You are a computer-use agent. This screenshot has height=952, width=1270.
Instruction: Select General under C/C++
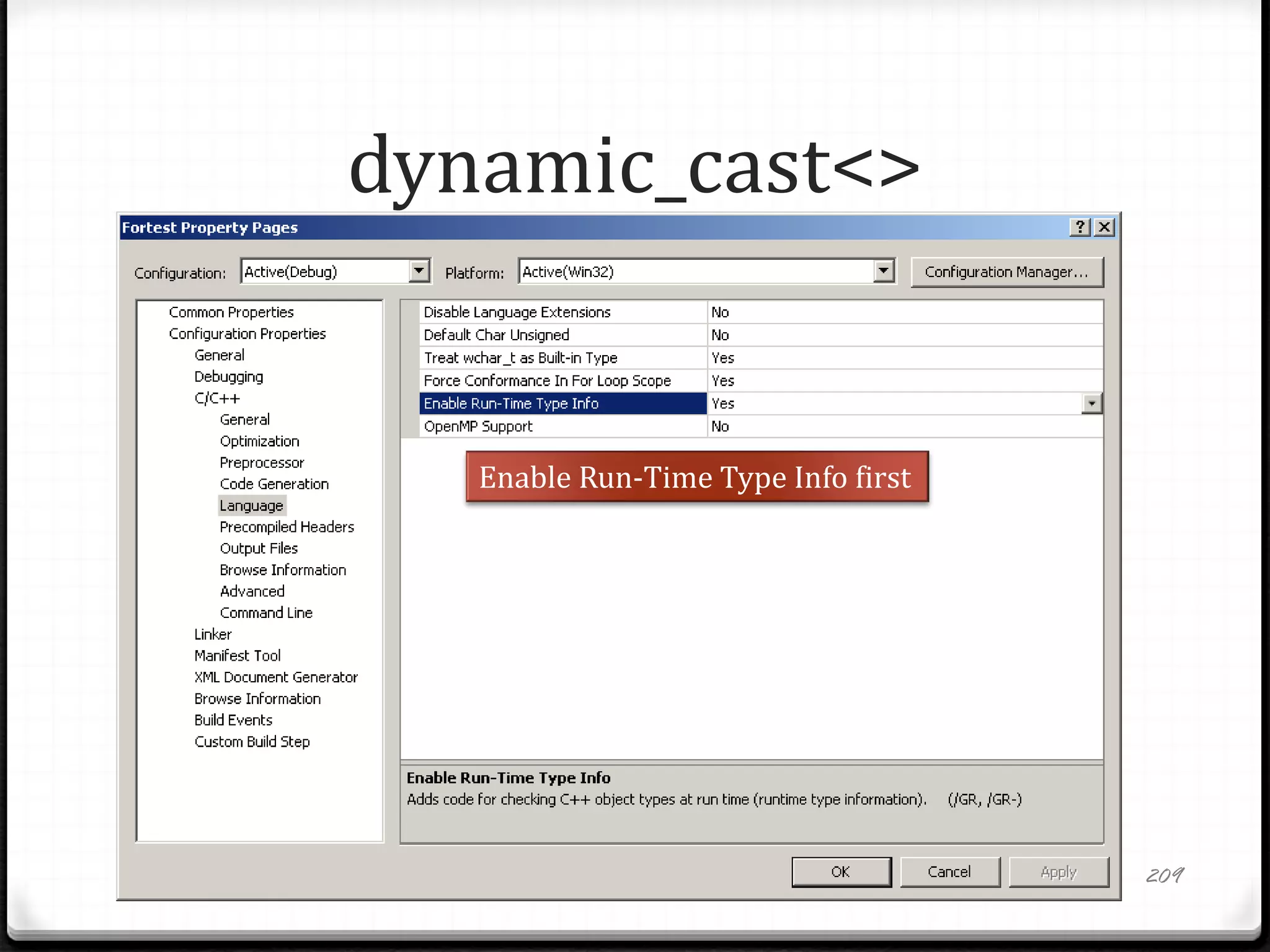click(x=245, y=420)
